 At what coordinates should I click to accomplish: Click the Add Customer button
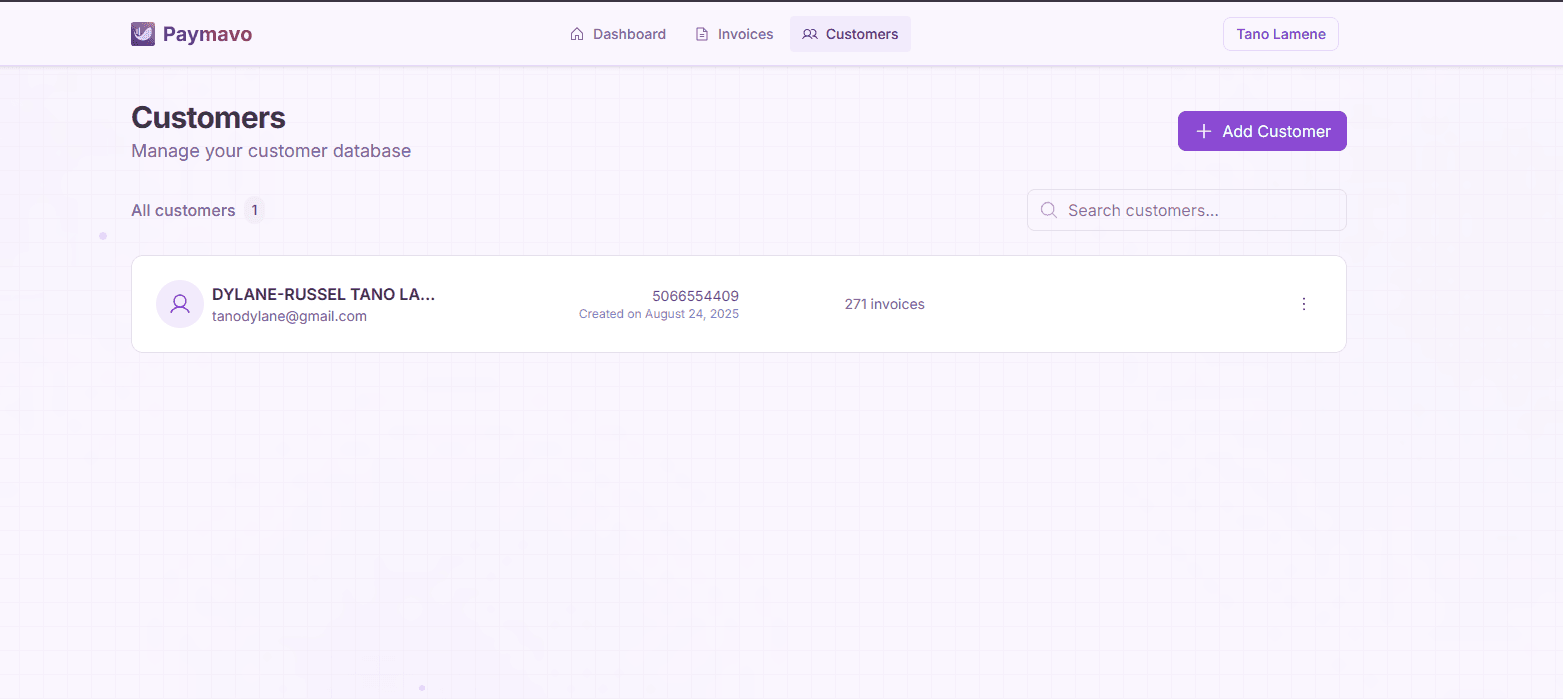(x=1262, y=131)
